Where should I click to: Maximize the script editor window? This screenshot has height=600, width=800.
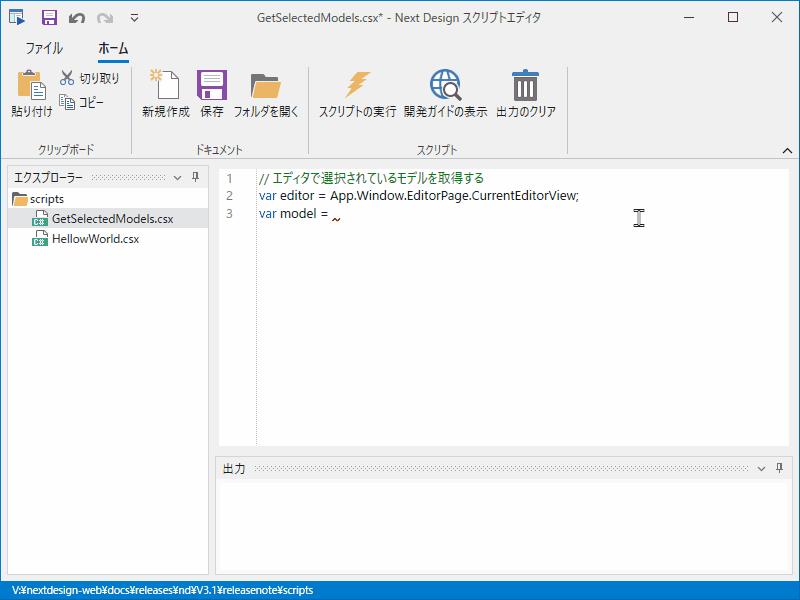[733, 17]
